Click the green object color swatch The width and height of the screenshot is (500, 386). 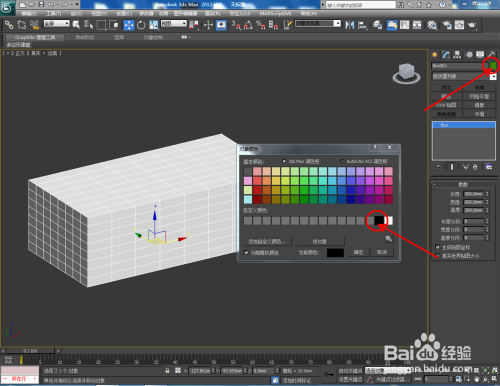click(x=493, y=66)
